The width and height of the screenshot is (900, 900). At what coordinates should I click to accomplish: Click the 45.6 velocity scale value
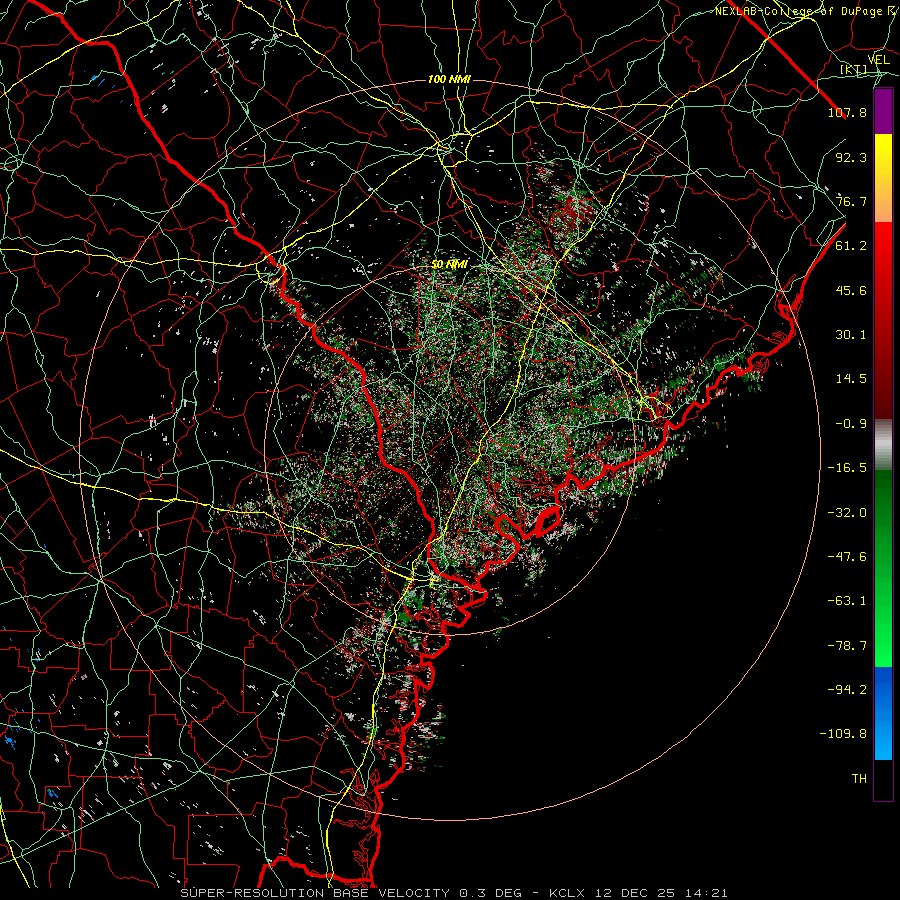pos(851,290)
